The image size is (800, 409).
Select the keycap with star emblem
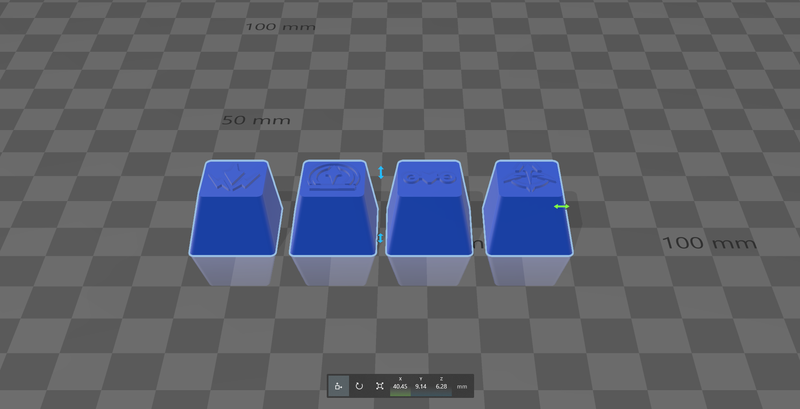(x=528, y=208)
